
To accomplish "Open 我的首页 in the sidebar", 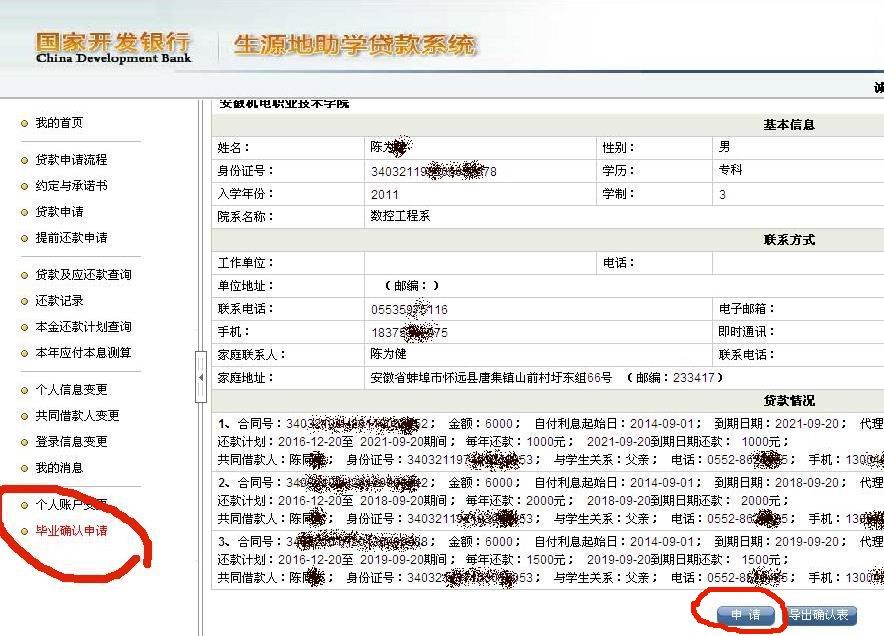I will pos(59,123).
